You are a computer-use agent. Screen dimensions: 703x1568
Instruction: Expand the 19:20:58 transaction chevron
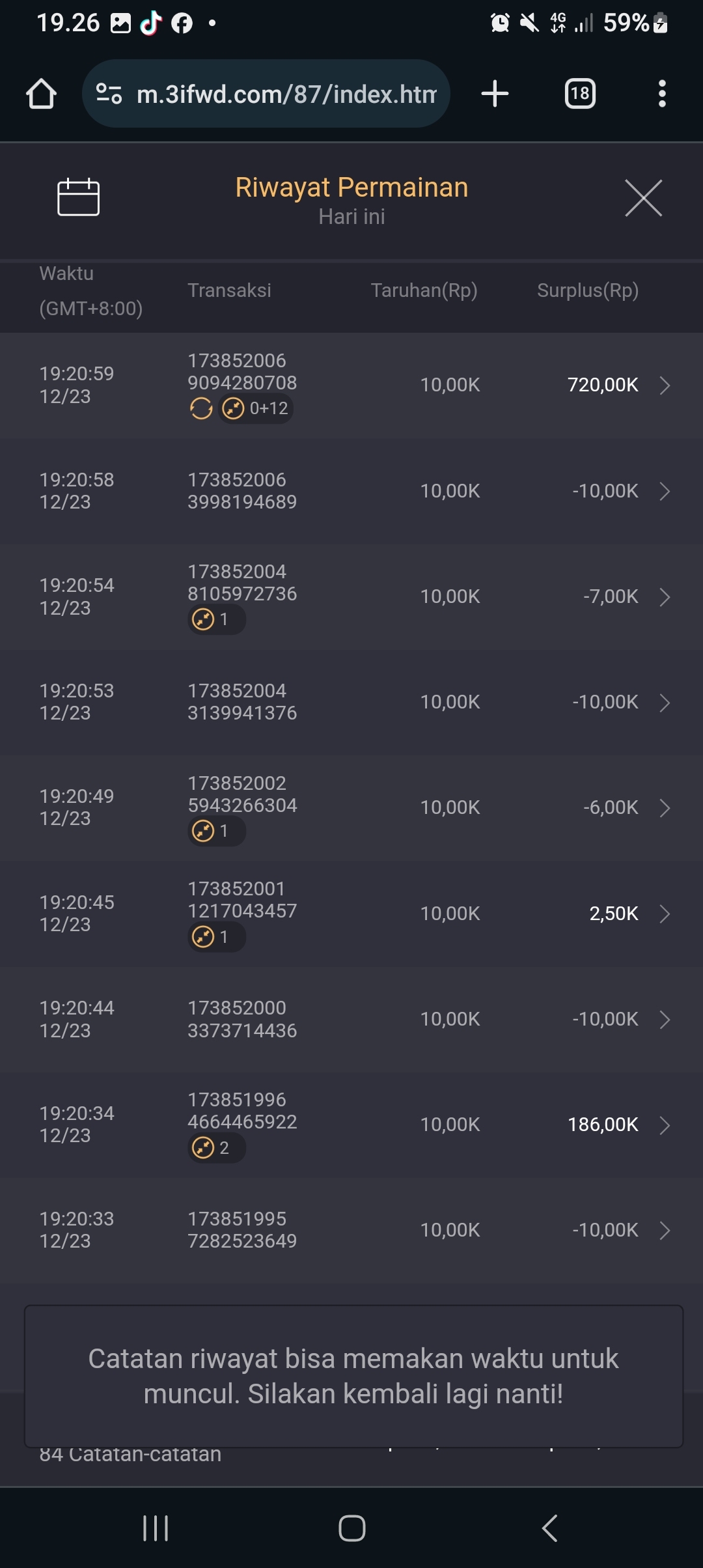point(665,491)
